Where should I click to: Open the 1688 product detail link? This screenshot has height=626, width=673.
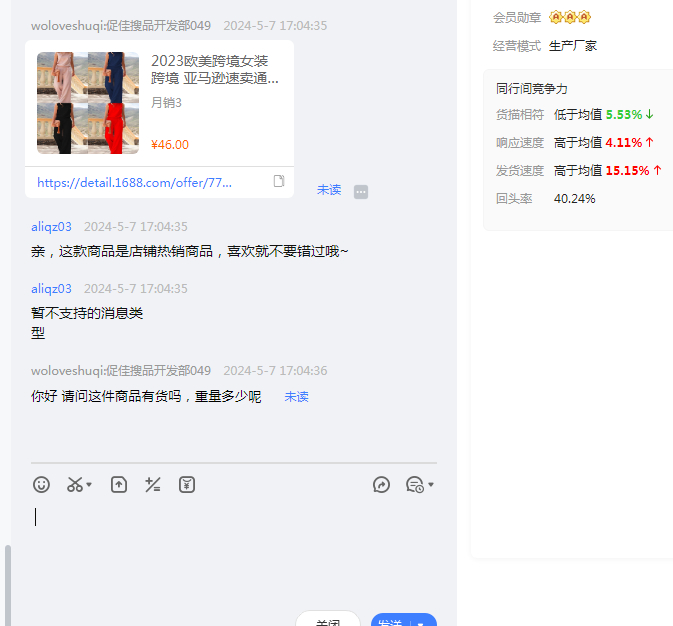pos(134,183)
